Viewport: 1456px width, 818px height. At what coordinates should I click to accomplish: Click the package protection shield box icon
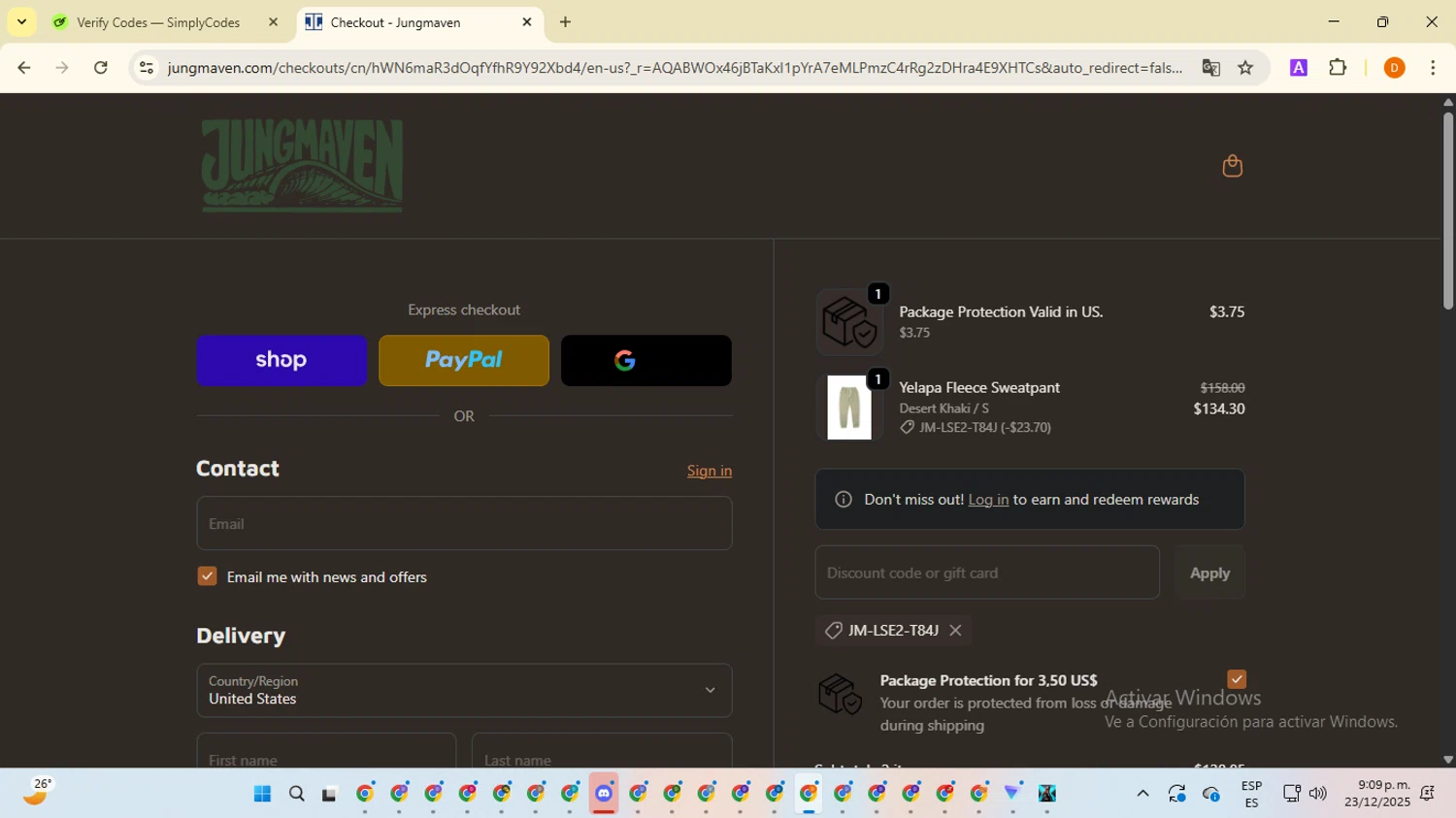pos(840,695)
